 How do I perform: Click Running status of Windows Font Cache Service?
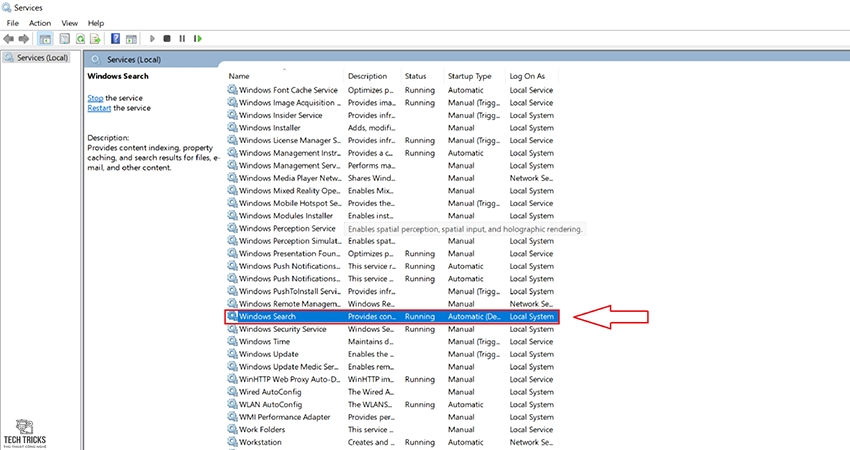[420, 90]
